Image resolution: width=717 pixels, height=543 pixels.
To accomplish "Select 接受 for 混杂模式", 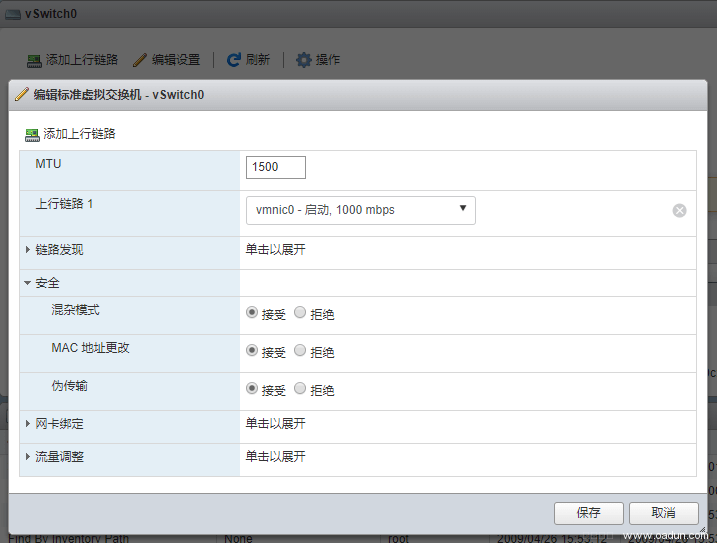I will click(x=252, y=313).
